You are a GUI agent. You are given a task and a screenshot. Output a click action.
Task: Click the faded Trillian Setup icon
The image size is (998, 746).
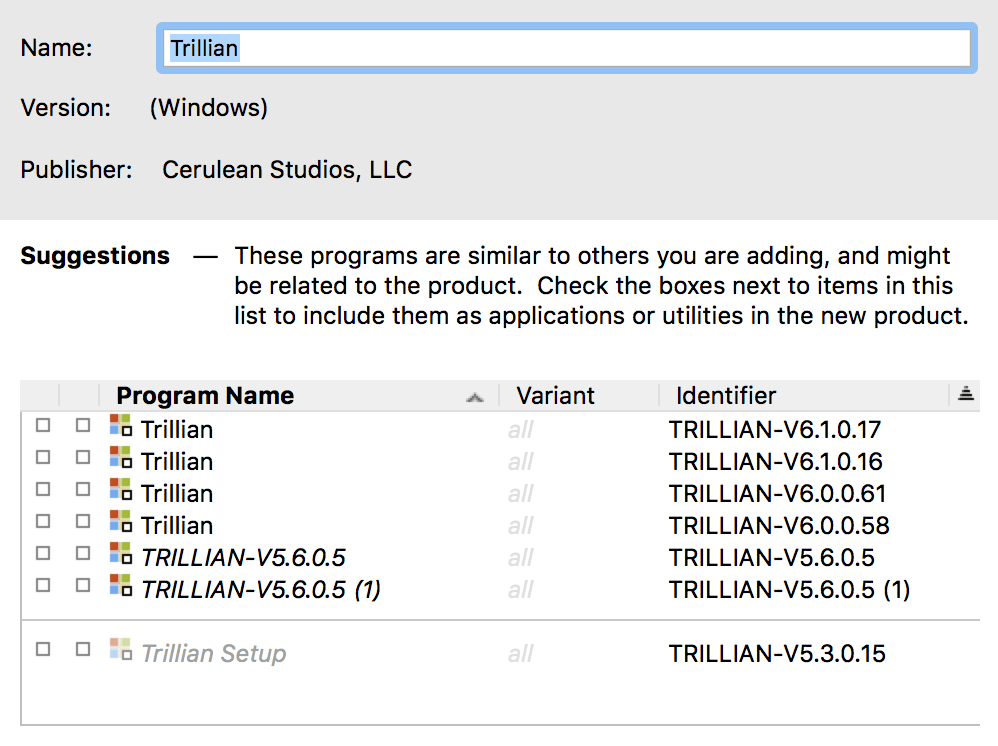coord(120,651)
